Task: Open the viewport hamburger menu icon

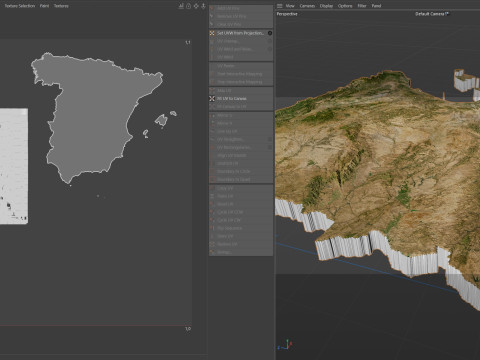Action: coord(280,6)
